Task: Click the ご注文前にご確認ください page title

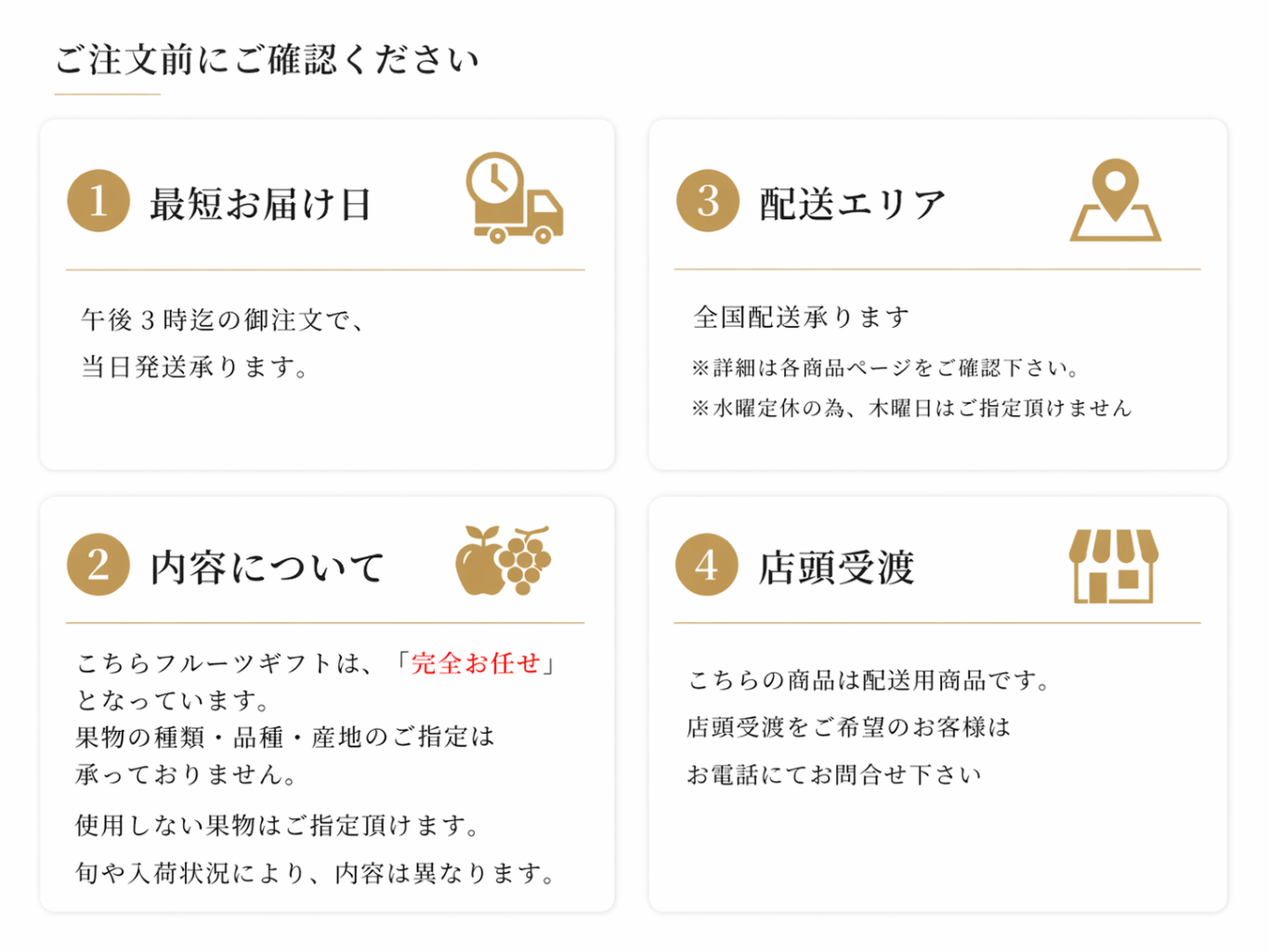Action: (x=267, y=60)
